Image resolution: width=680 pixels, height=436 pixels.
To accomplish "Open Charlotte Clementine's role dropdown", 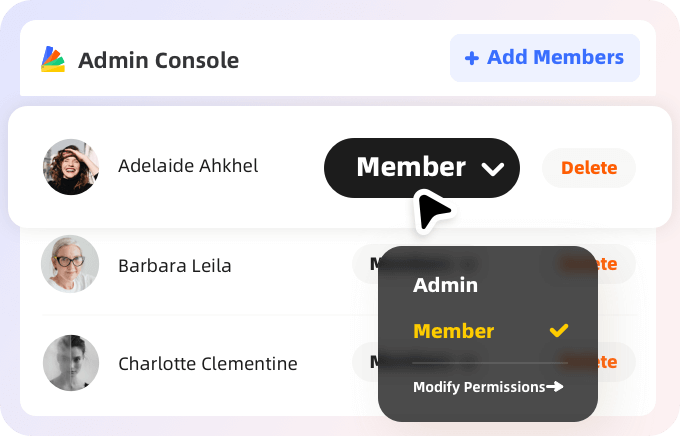I will pos(366,362).
